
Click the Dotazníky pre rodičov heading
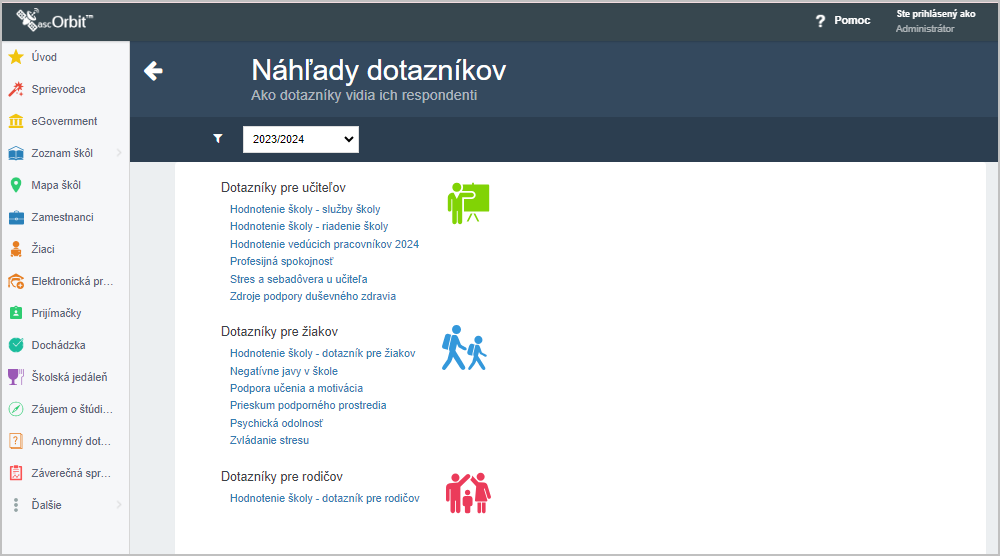click(282, 476)
